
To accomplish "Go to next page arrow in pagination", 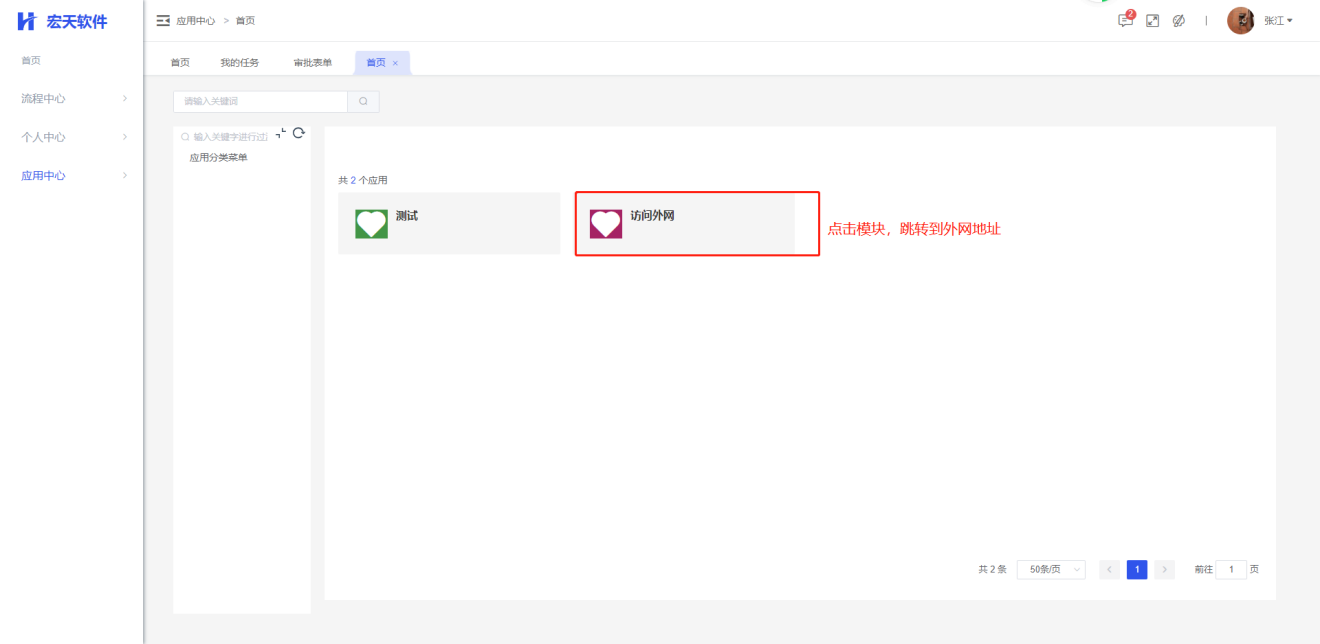I will tap(1164, 570).
